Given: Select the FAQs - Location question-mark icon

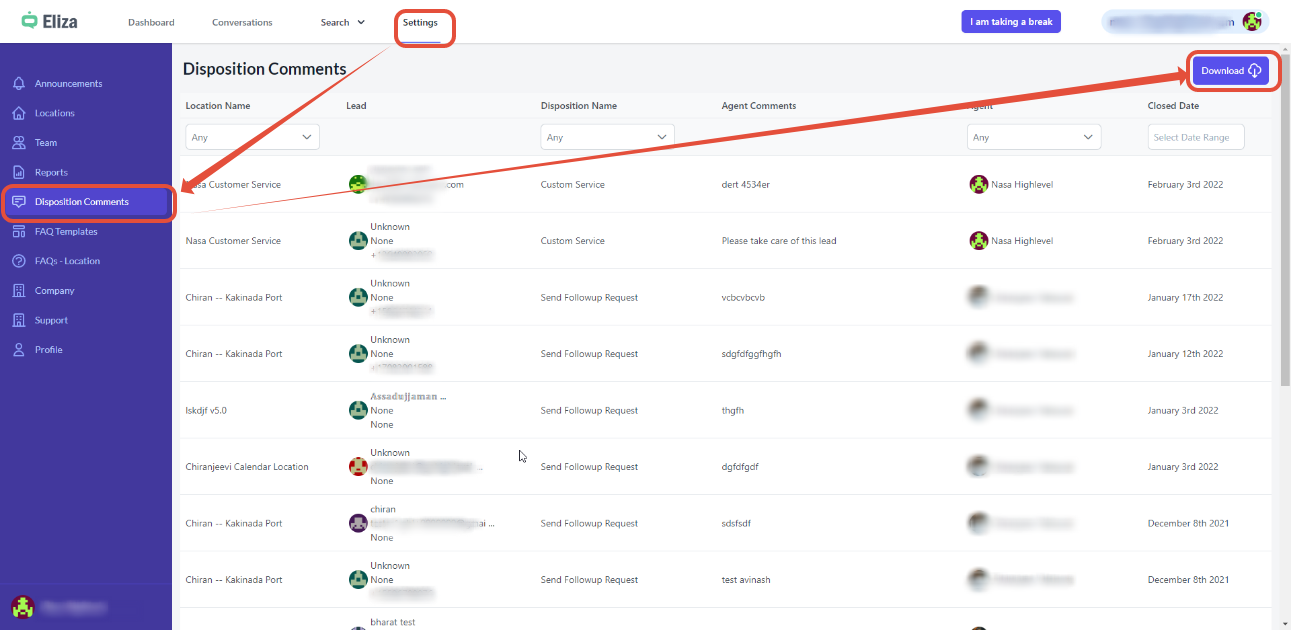Looking at the screenshot, I should coord(19,261).
